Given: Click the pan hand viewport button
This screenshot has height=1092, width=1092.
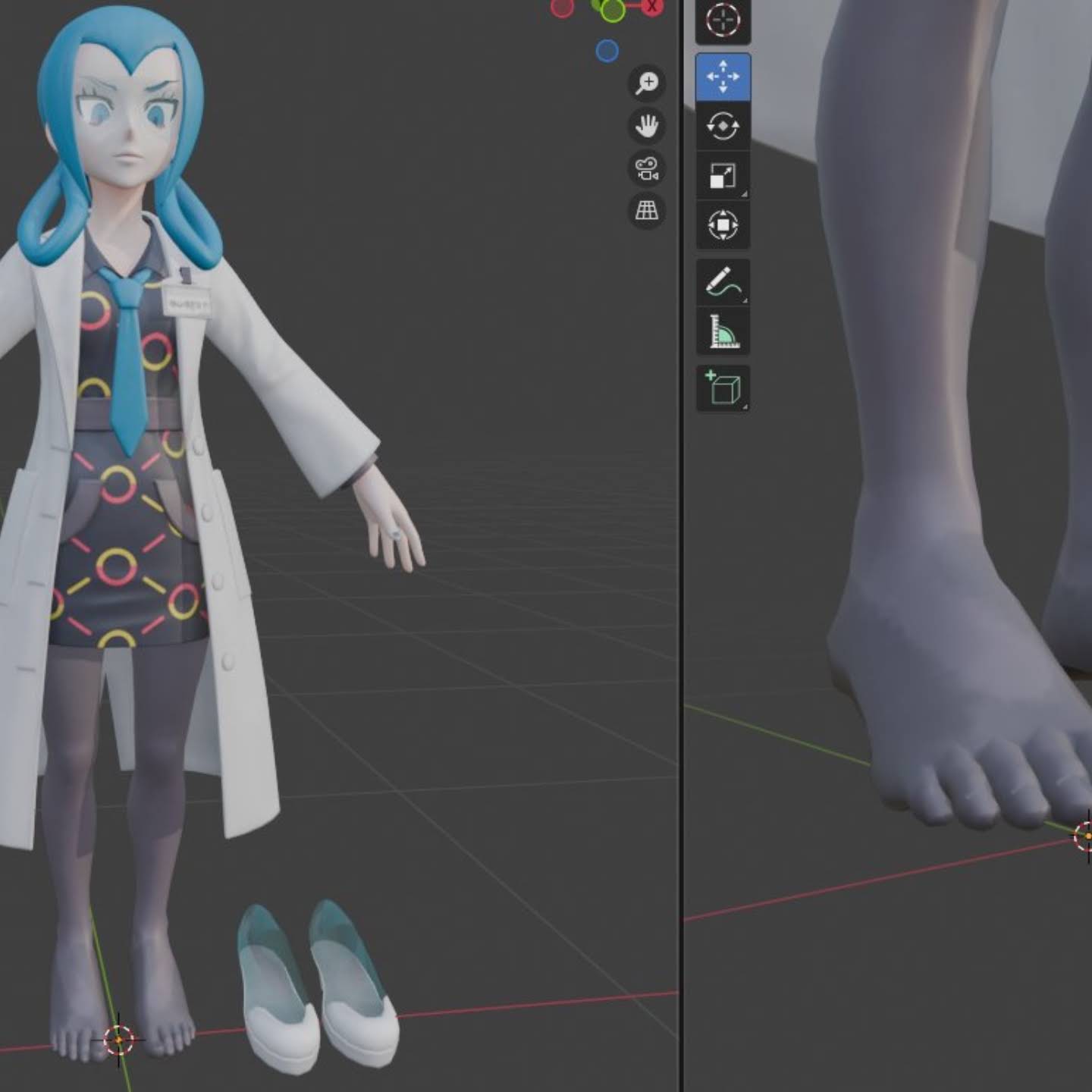Looking at the screenshot, I should pos(647,125).
